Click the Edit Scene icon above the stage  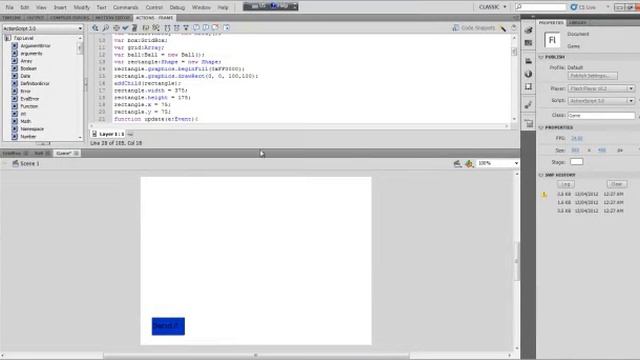pyautogui.click(x=458, y=164)
